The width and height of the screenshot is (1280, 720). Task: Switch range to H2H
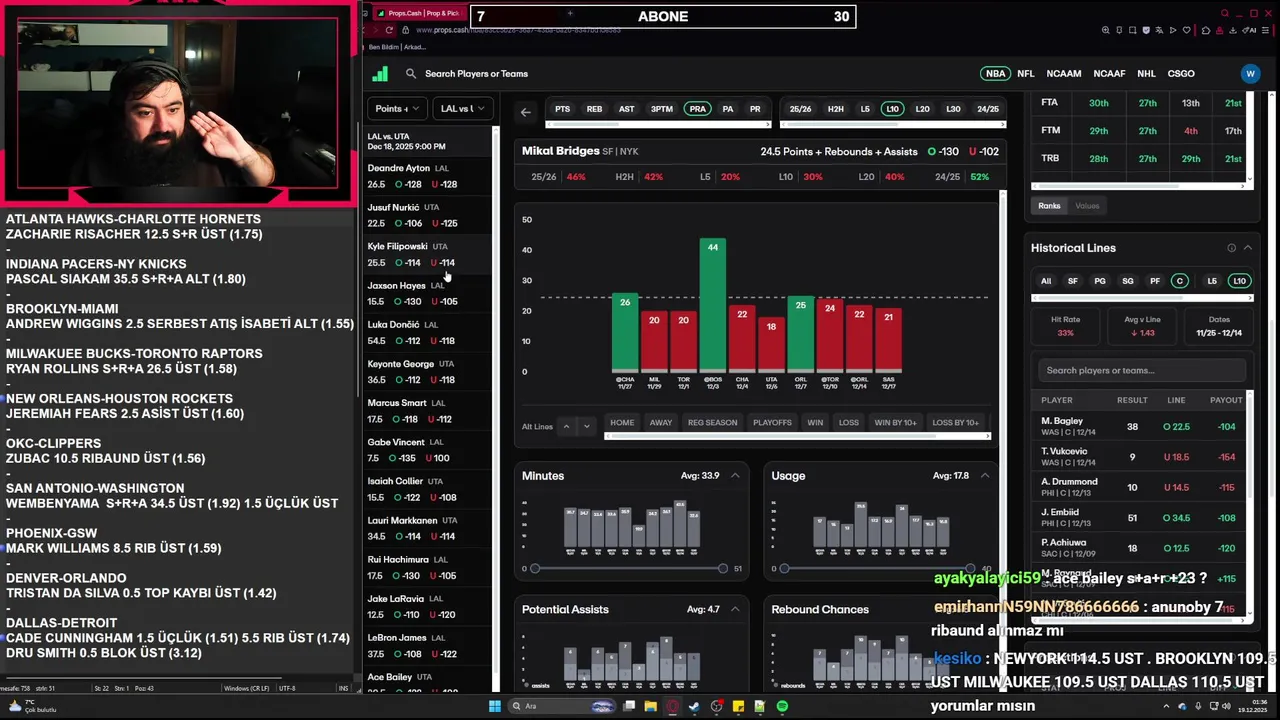836,109
